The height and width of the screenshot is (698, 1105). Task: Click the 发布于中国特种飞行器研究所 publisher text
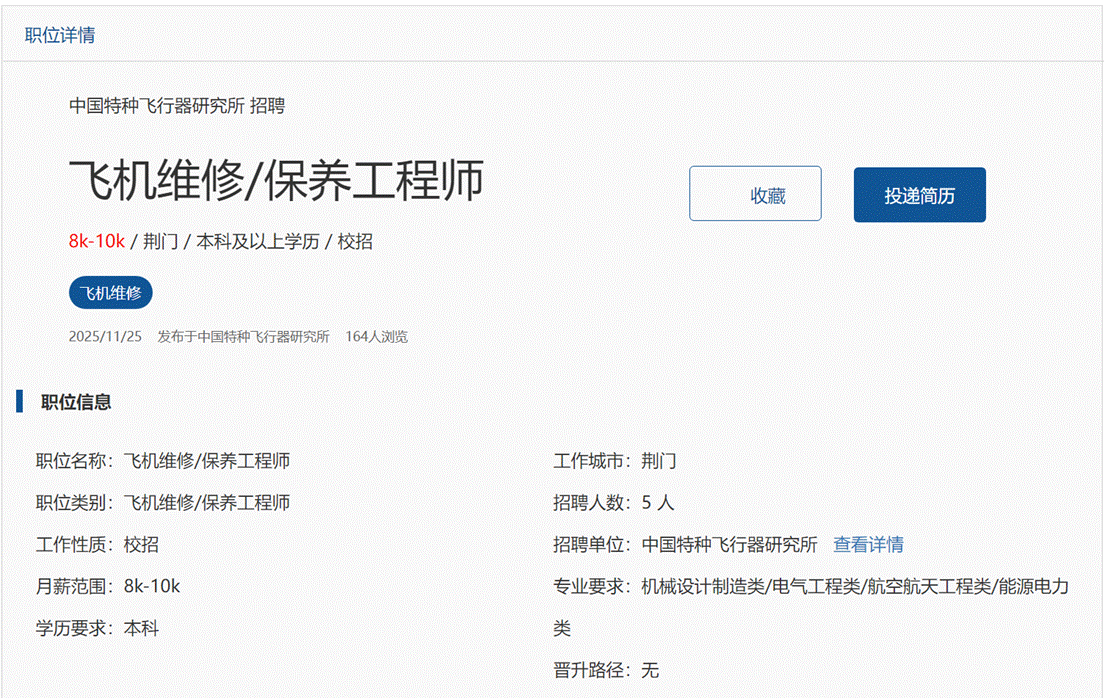(243, 337)
